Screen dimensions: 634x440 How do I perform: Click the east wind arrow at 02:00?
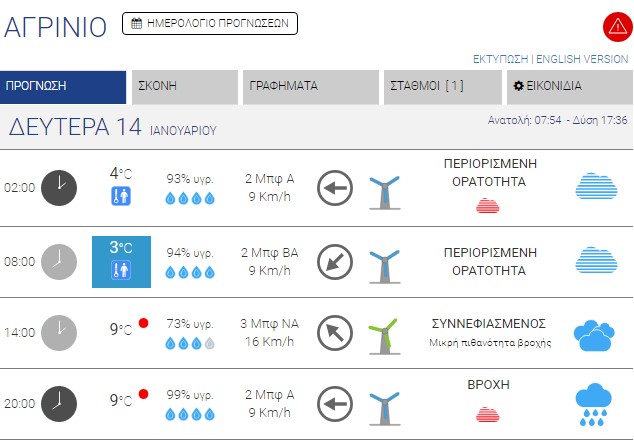[335, 187]
